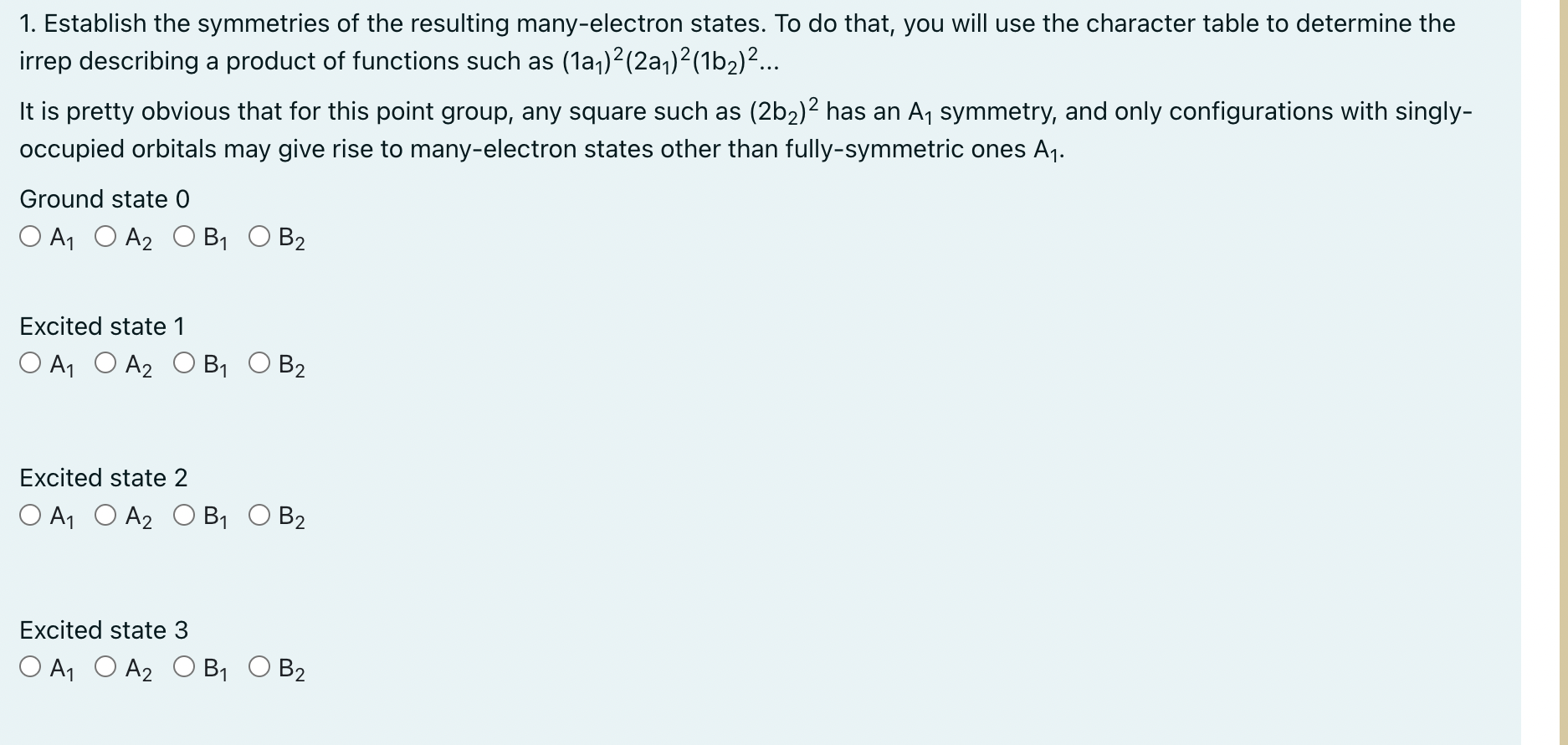Select A₂ for Excited state 1
Image resolution: width=1568 pixels, height=745 pixels.
tap(105, 363)
